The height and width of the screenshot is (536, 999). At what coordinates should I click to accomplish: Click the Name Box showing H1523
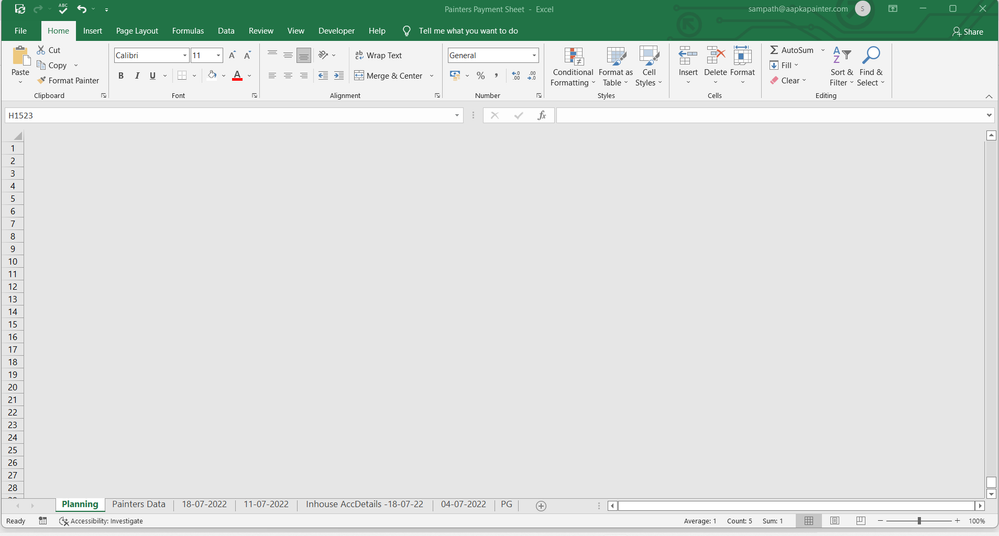pyautogui.click(x=234, y=115)
